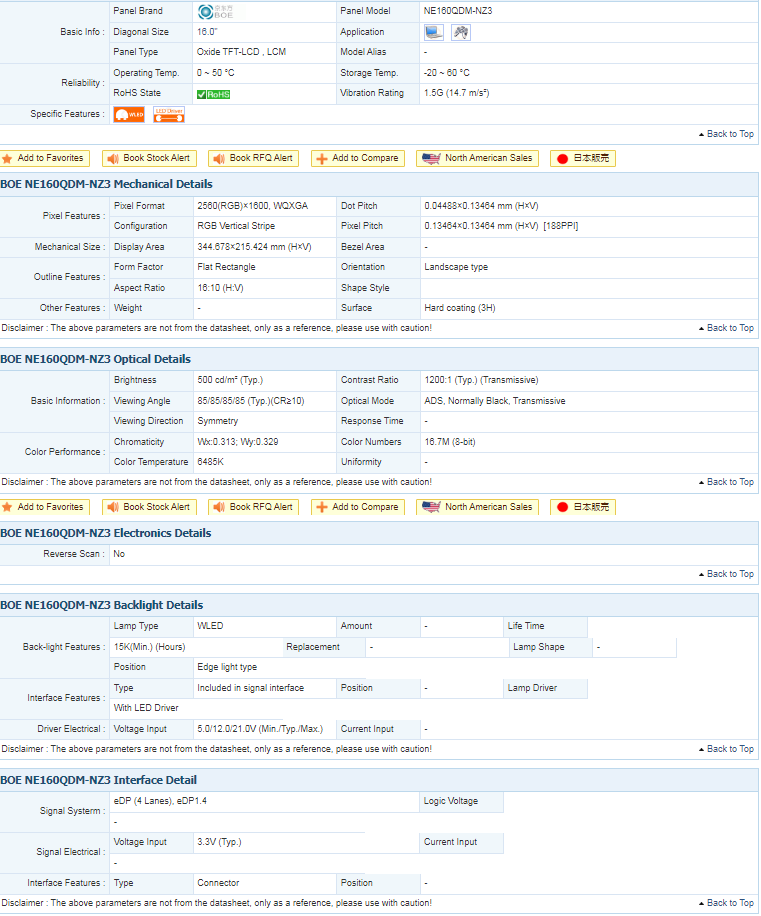Click the With LED Driver text
761x916 pixels.
point(146,707)
